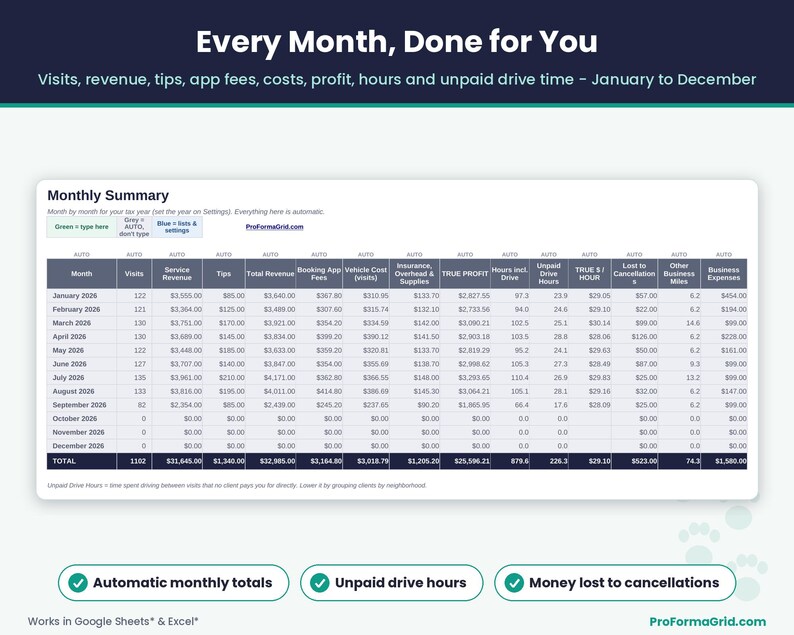The width and height of the screenshot is (794, 635).
Task: Open the ProFormaGrid.com link in the spreadsheet
Action: click(x=274, y=227)
